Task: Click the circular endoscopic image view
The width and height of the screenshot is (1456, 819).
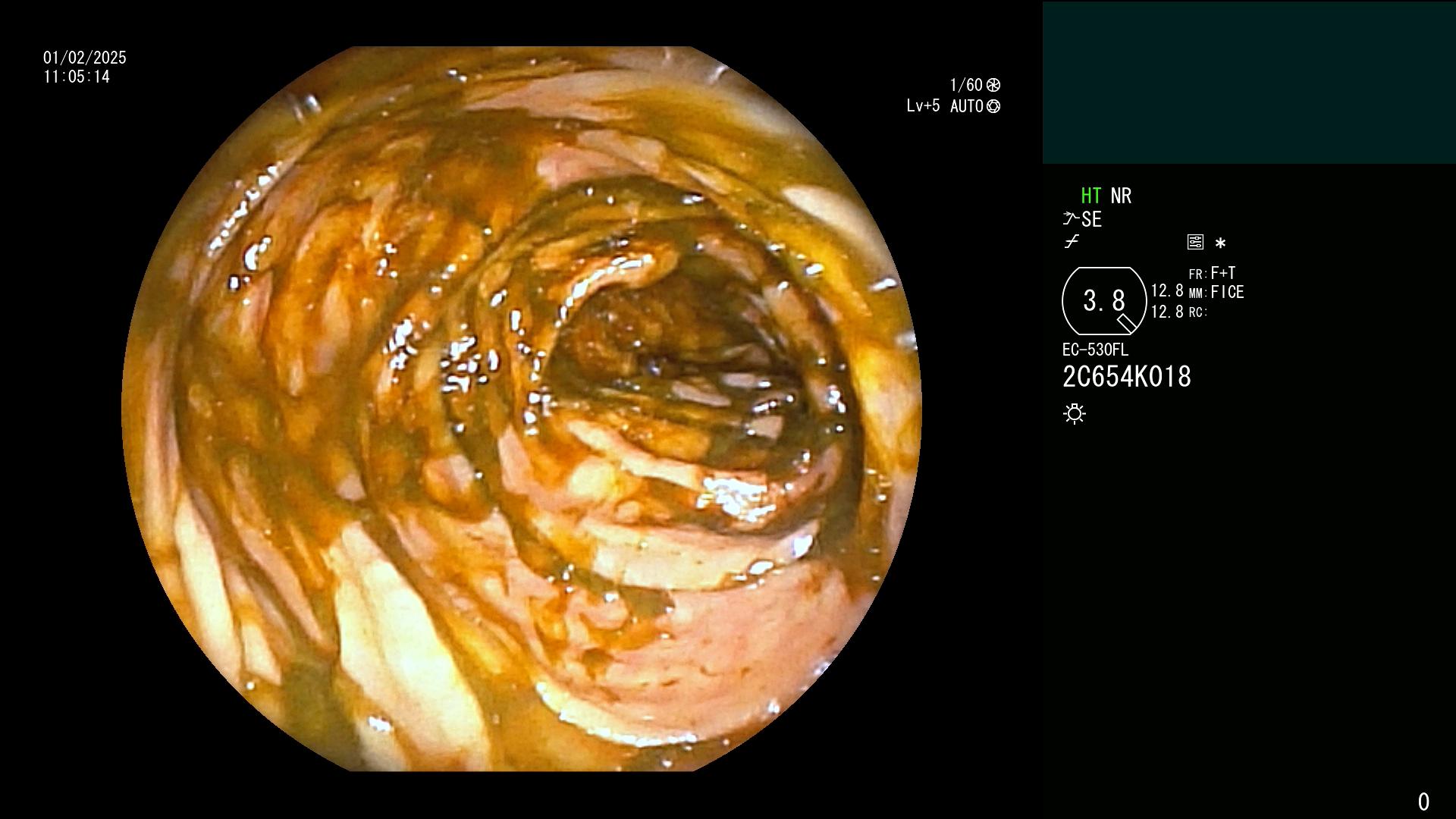Action: tap(522, 409)
